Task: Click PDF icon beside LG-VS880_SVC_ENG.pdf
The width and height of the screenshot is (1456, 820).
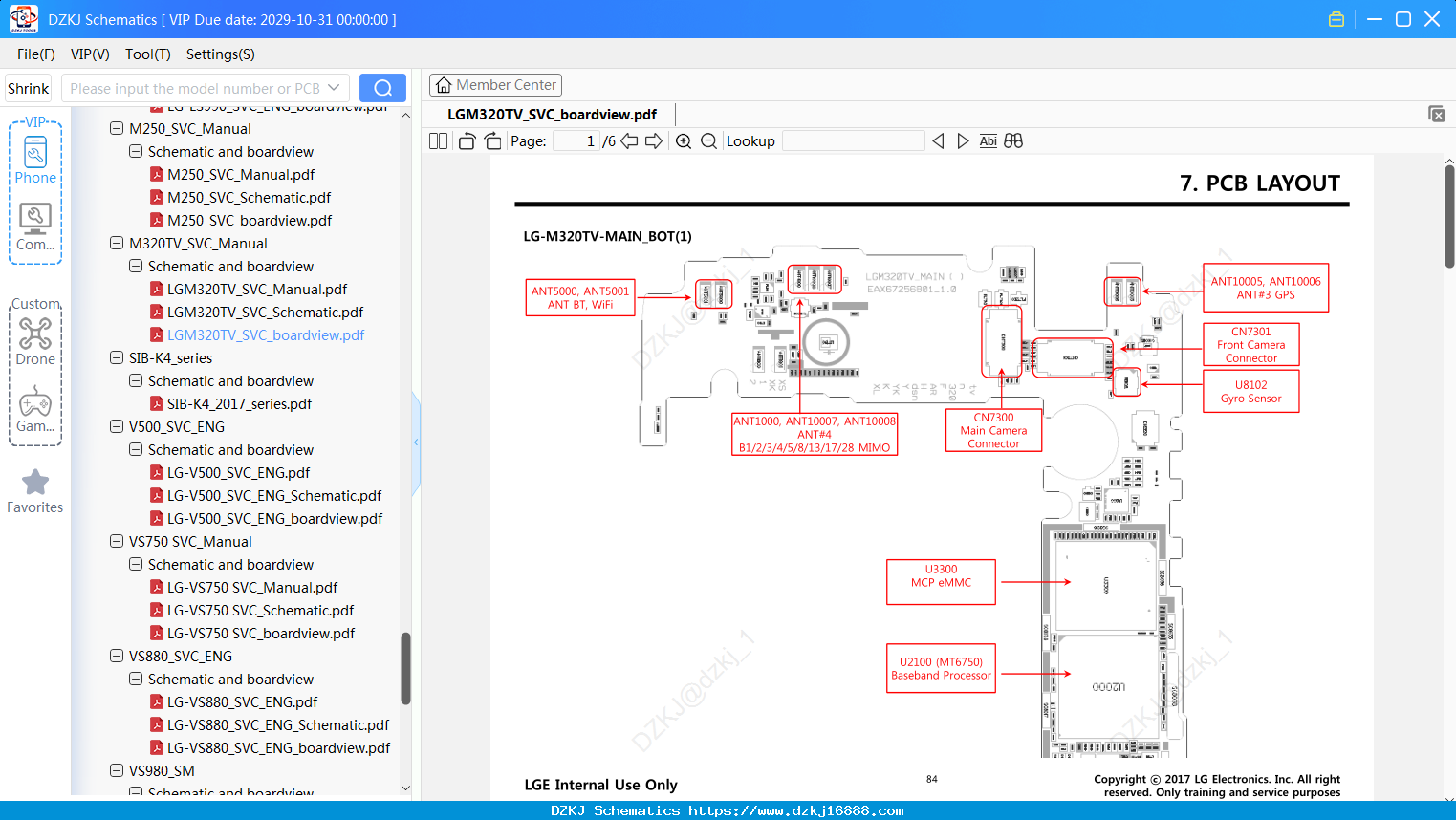Action: coord(157,701)
